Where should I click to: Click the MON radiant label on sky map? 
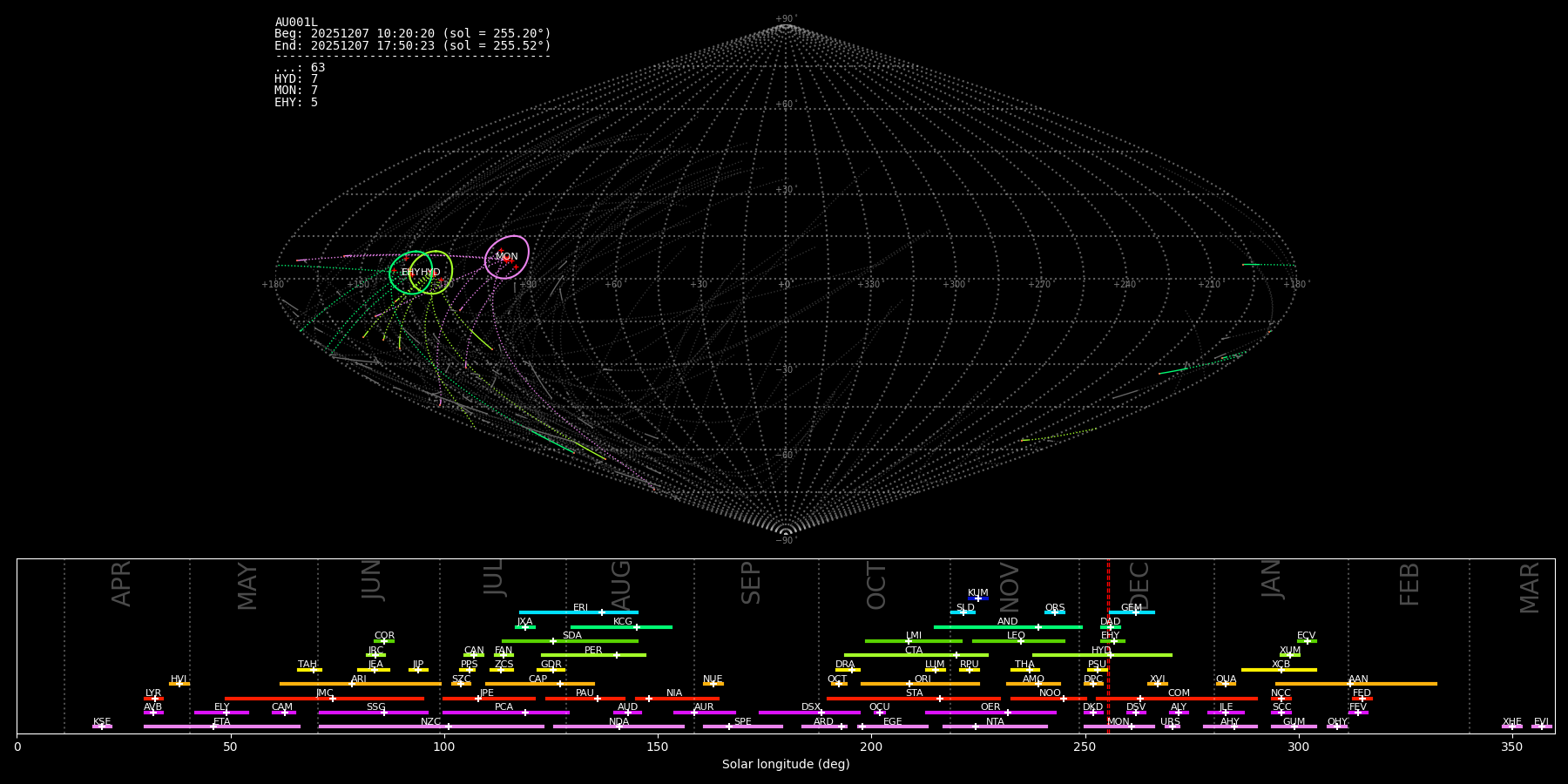506,257
